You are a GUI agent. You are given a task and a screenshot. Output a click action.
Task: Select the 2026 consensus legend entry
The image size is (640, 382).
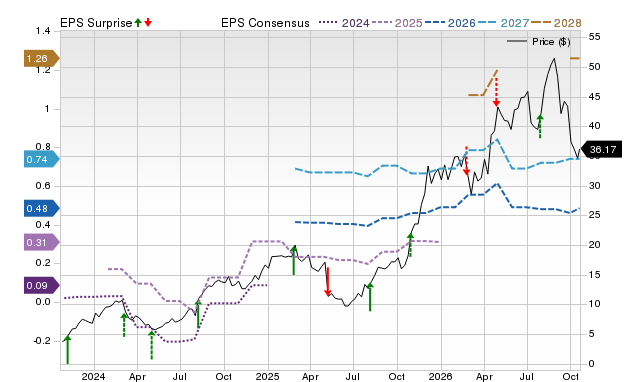pos(450,23)
